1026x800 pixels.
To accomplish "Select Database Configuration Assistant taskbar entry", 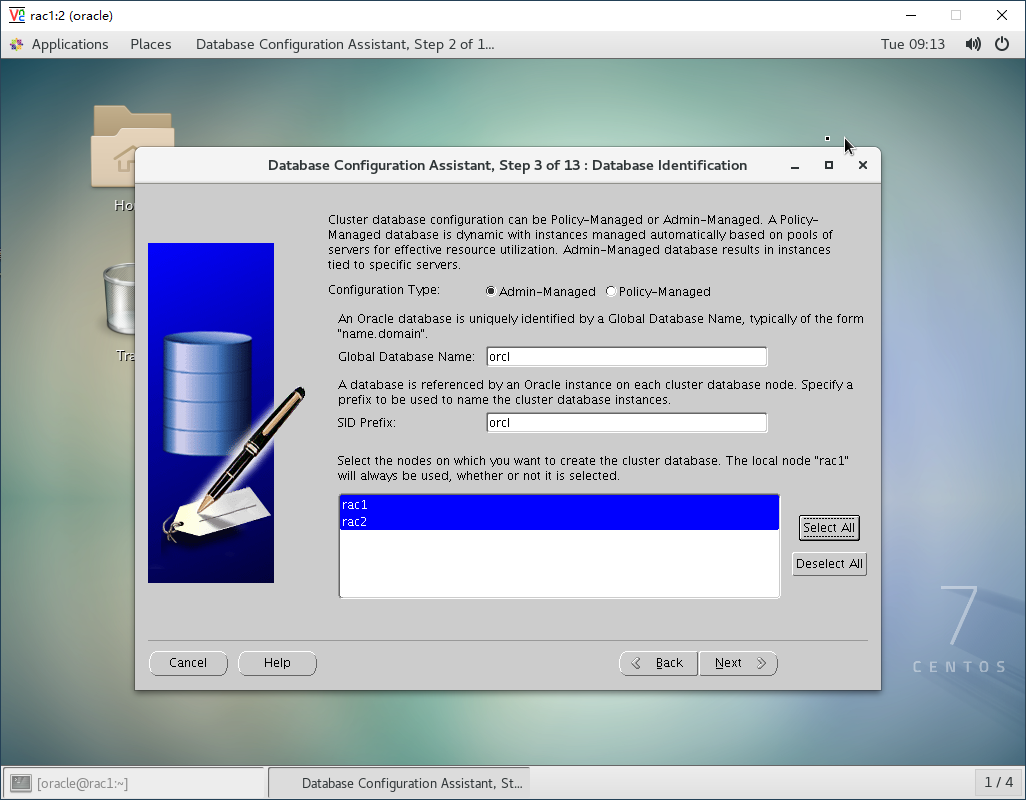I will click(399, 783).
